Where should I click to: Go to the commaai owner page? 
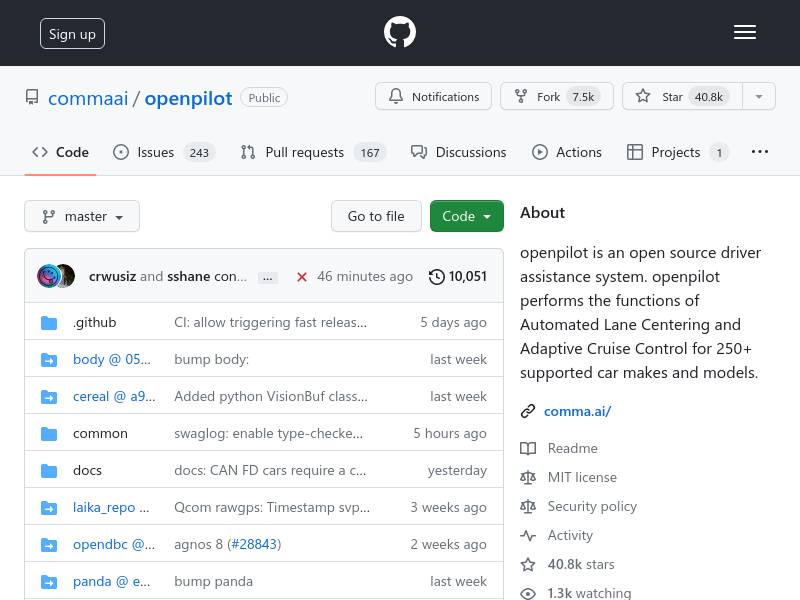pos(88,98)
